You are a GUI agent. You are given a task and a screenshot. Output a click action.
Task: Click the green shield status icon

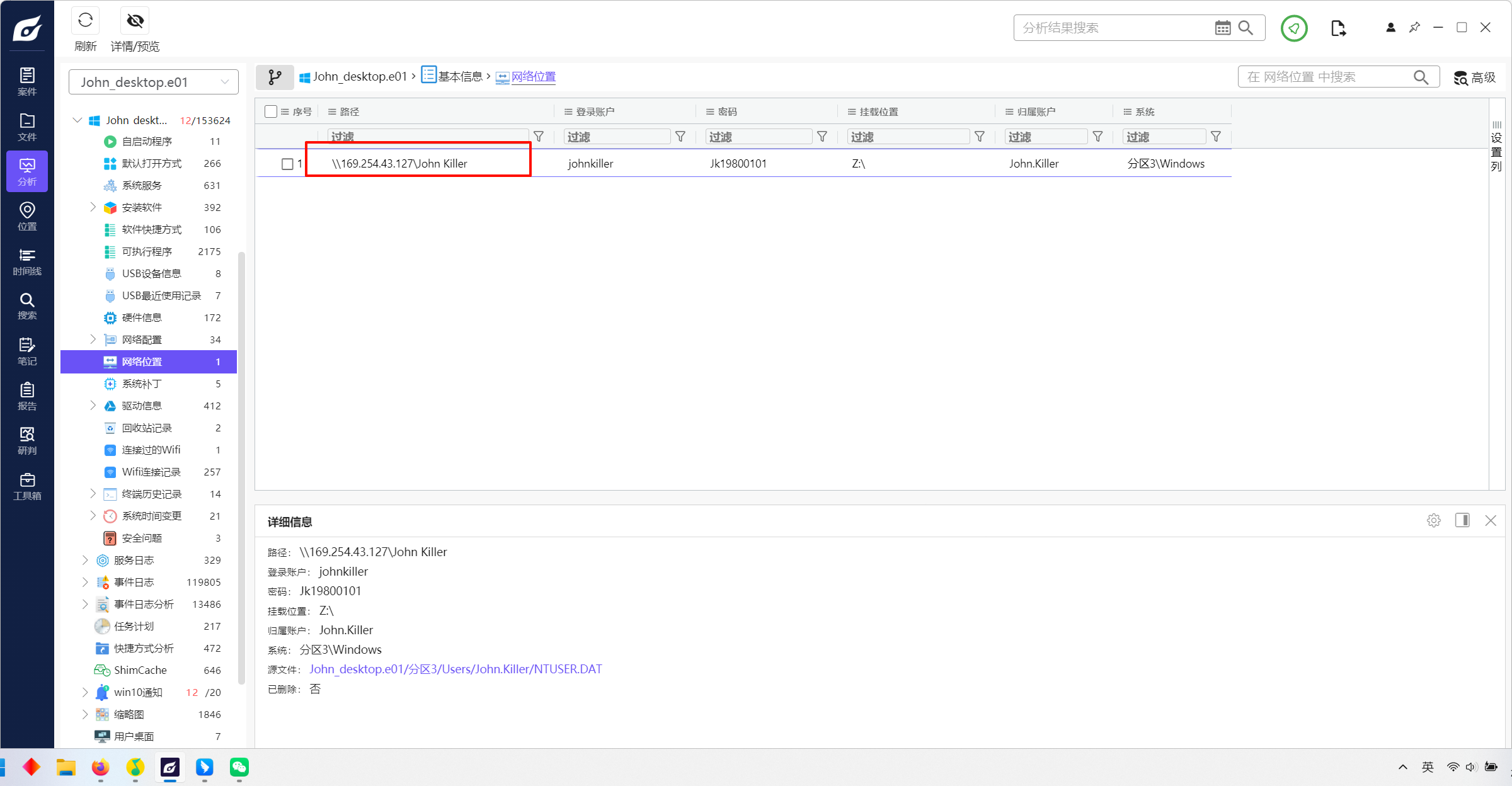1293,28
